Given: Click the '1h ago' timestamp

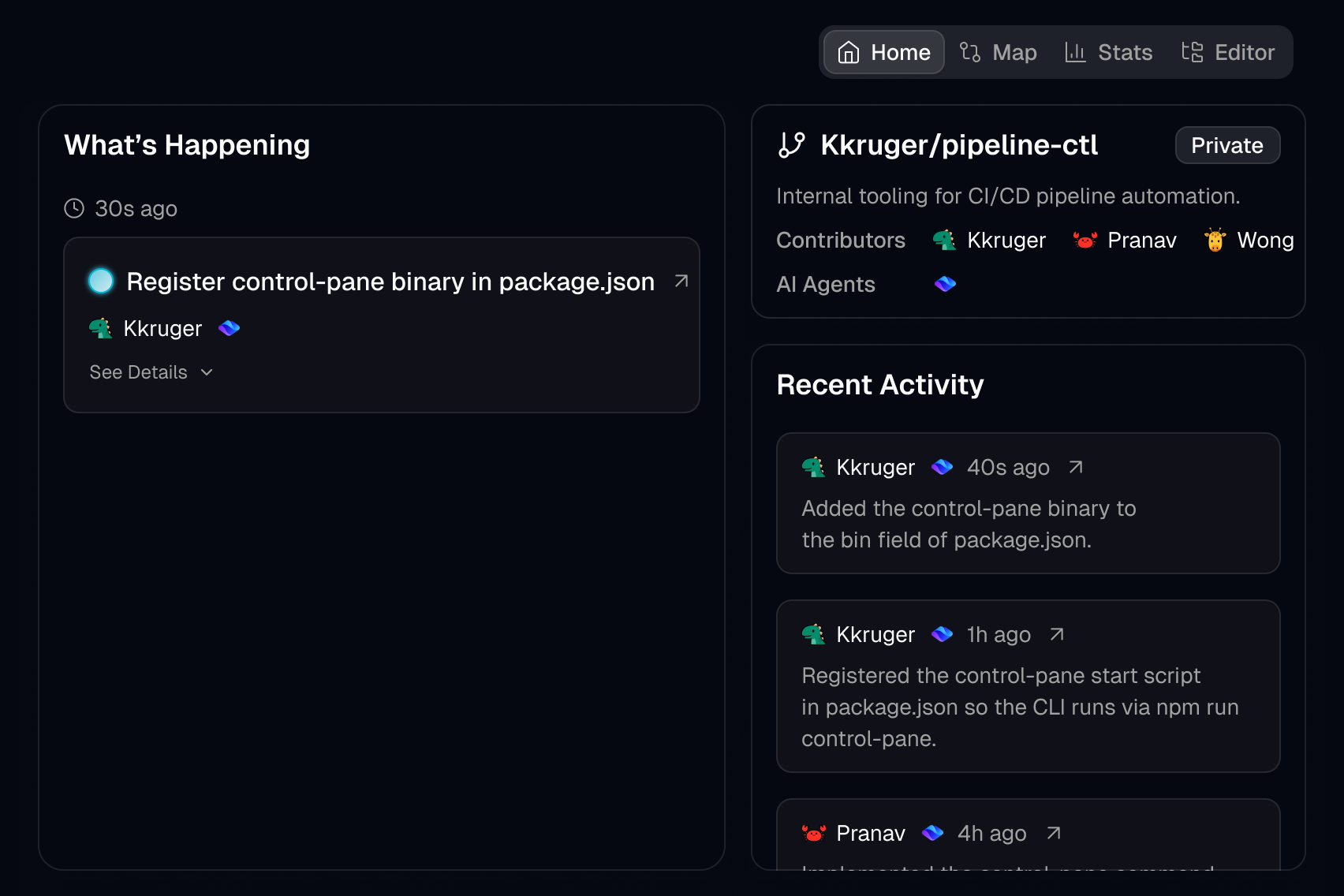Looking at the screenshot, I should (x=999, y=634).
